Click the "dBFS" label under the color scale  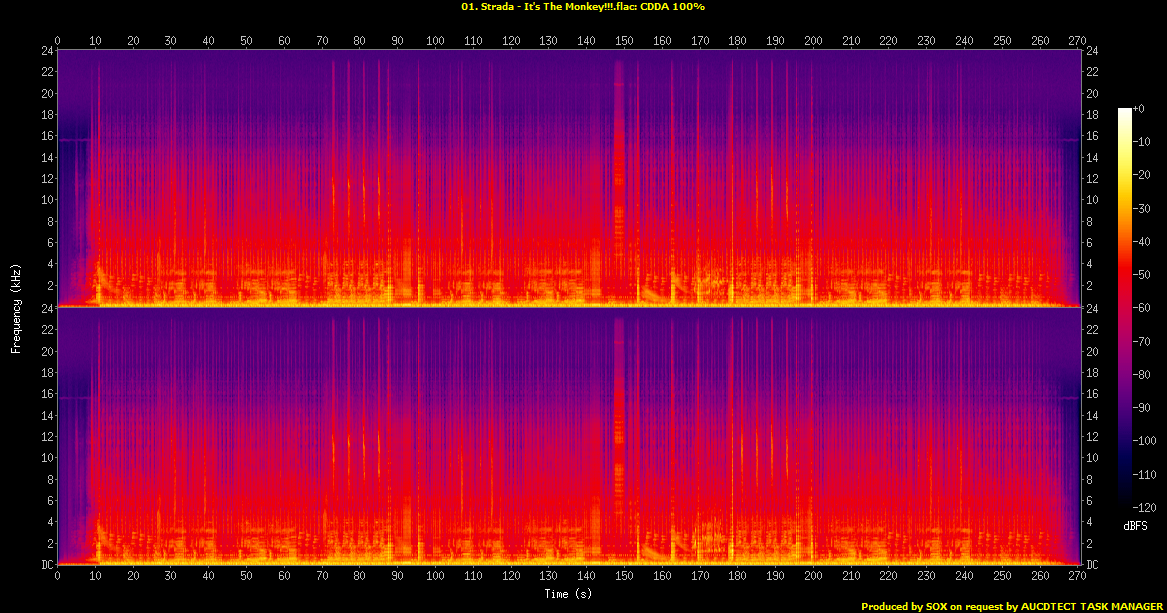(x=1135, y=526)
